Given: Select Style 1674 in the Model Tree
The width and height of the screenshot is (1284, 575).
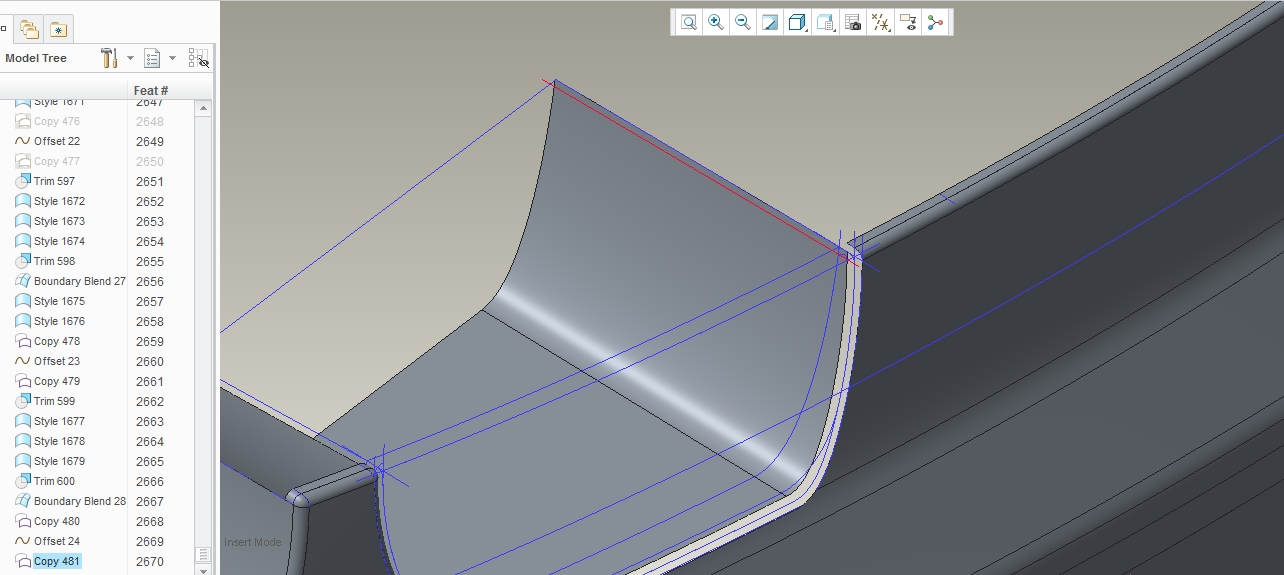Looking at the screenshot, I should (59, 241).
